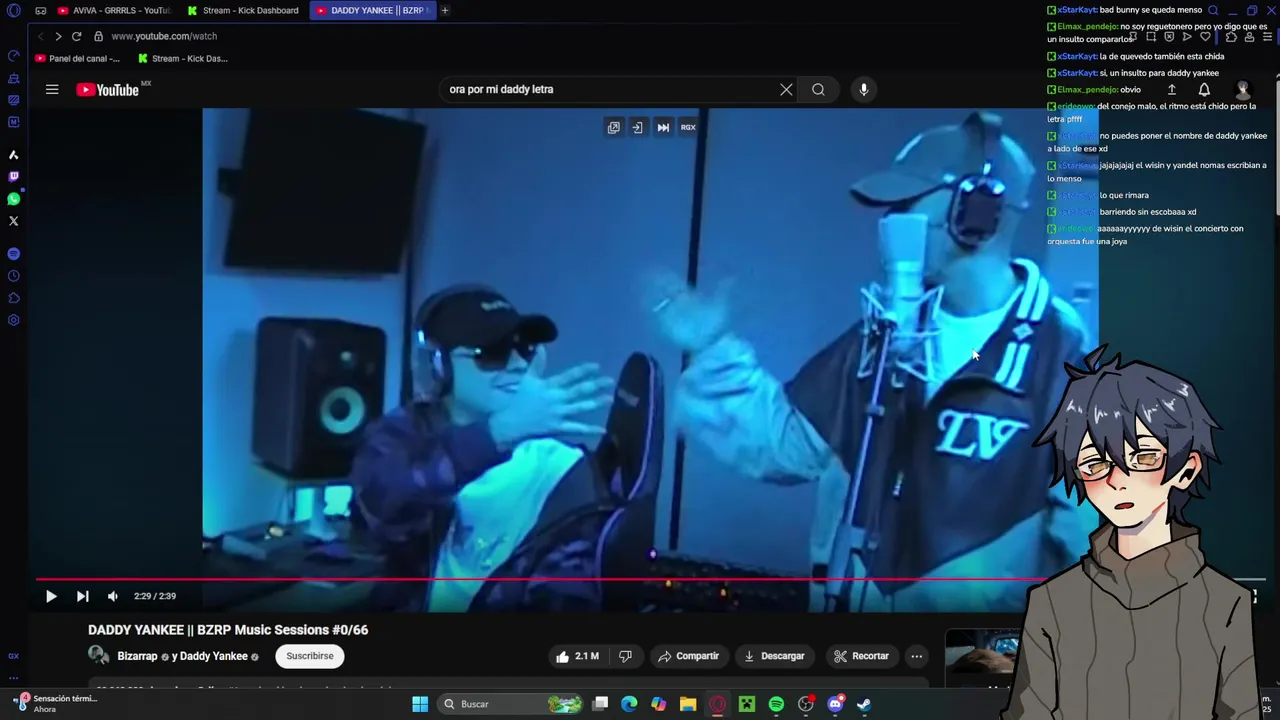Like the video (2.1 M)
The image size is (1280, 720).
click(577, 656)
